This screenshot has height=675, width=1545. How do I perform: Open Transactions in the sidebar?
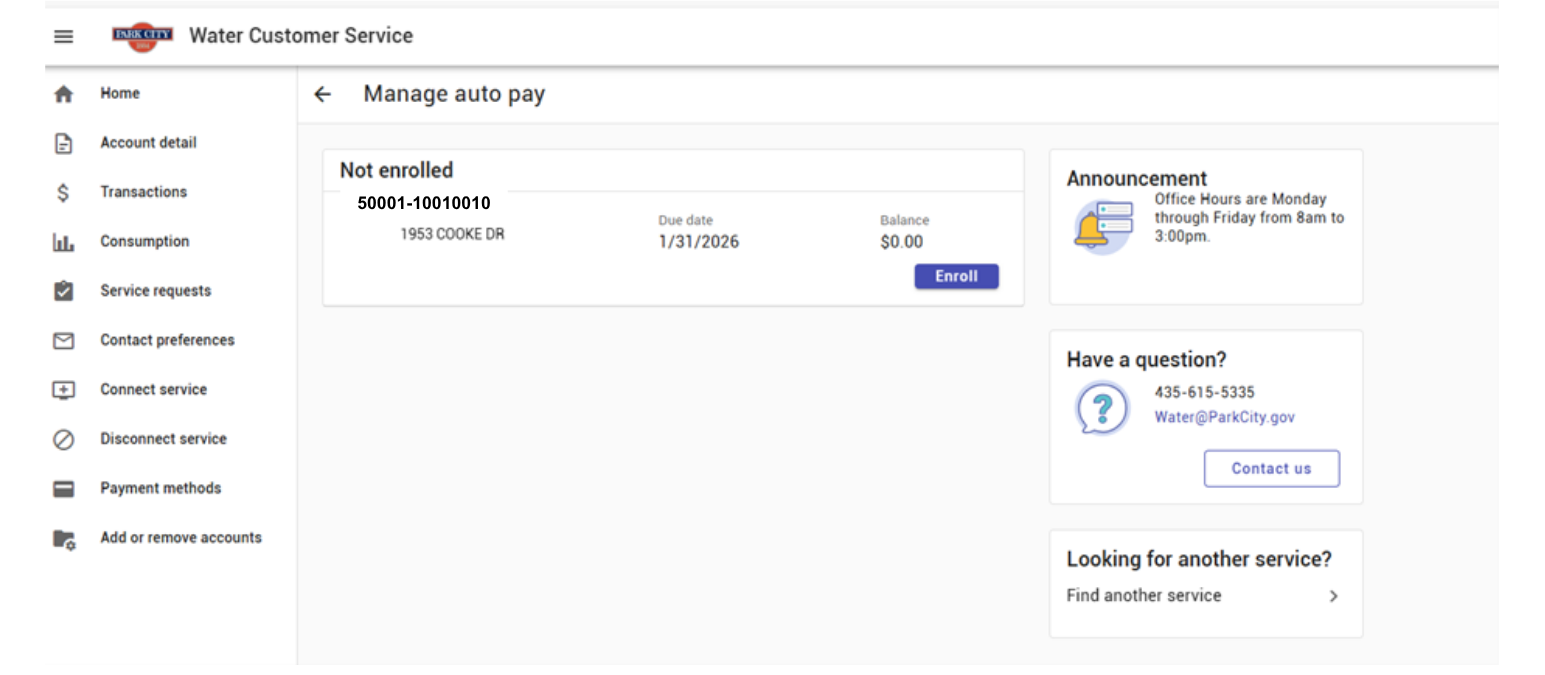pos(143,192)
